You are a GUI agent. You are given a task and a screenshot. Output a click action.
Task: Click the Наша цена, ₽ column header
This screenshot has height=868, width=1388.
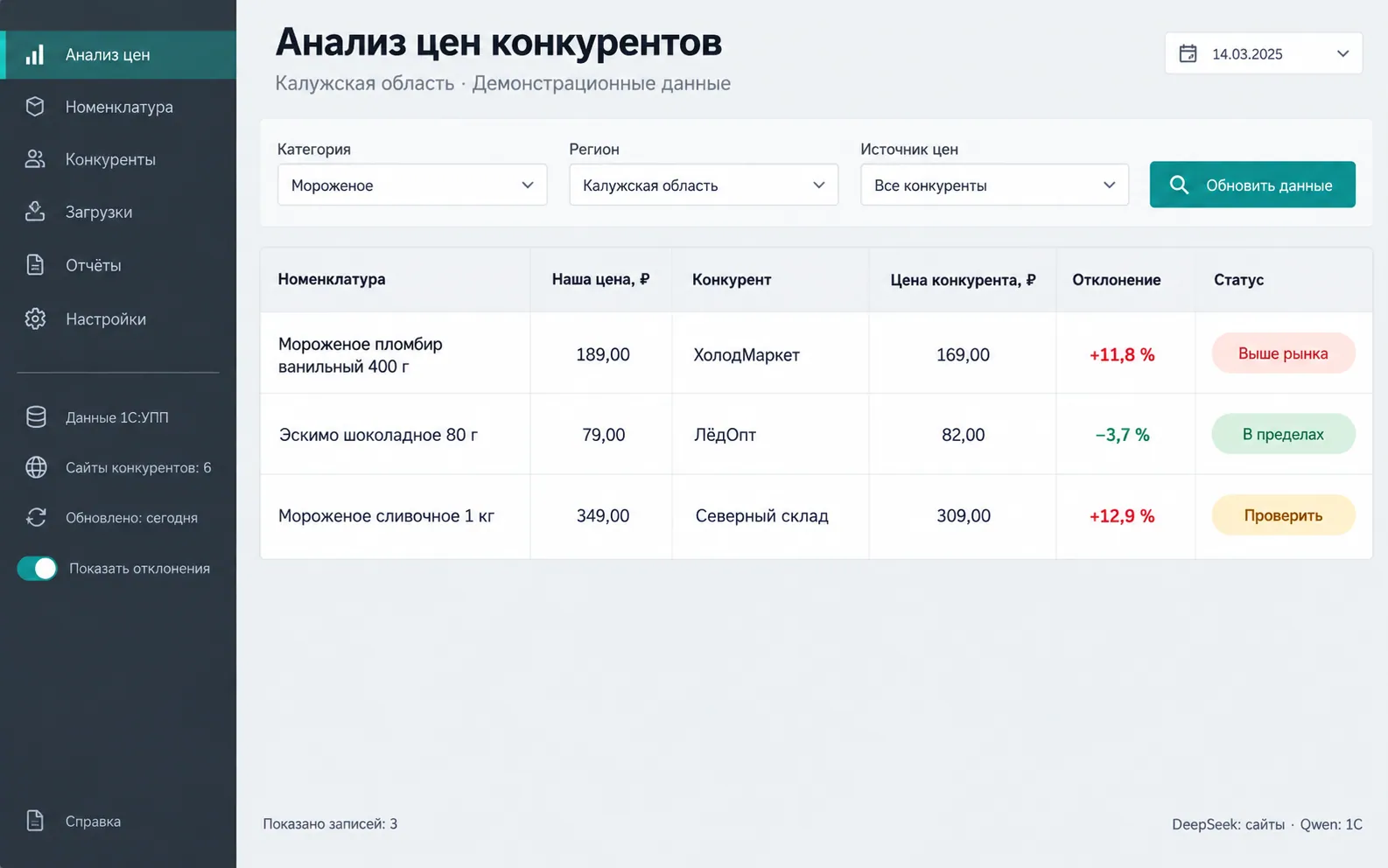coord(600,280)
